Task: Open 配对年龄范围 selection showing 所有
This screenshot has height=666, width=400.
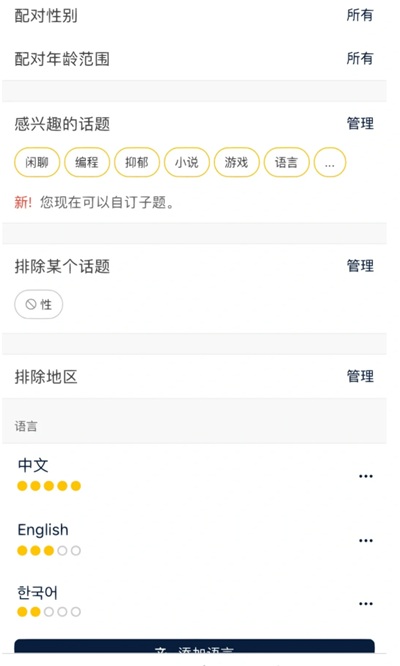Action: click(x=194, y=59)
